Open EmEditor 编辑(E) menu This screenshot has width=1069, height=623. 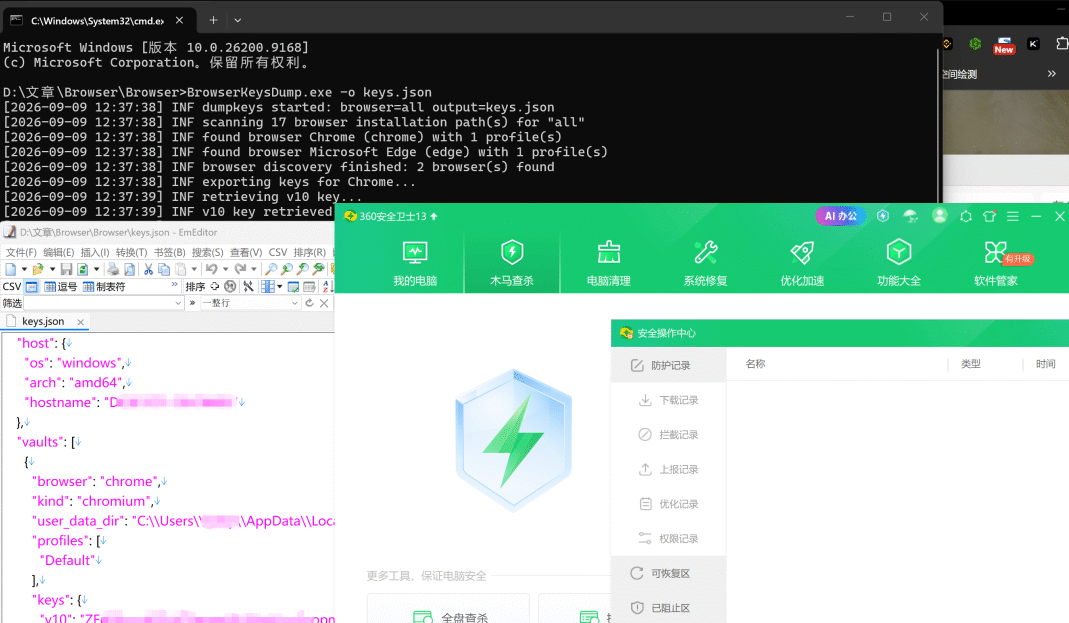point(59,252)
